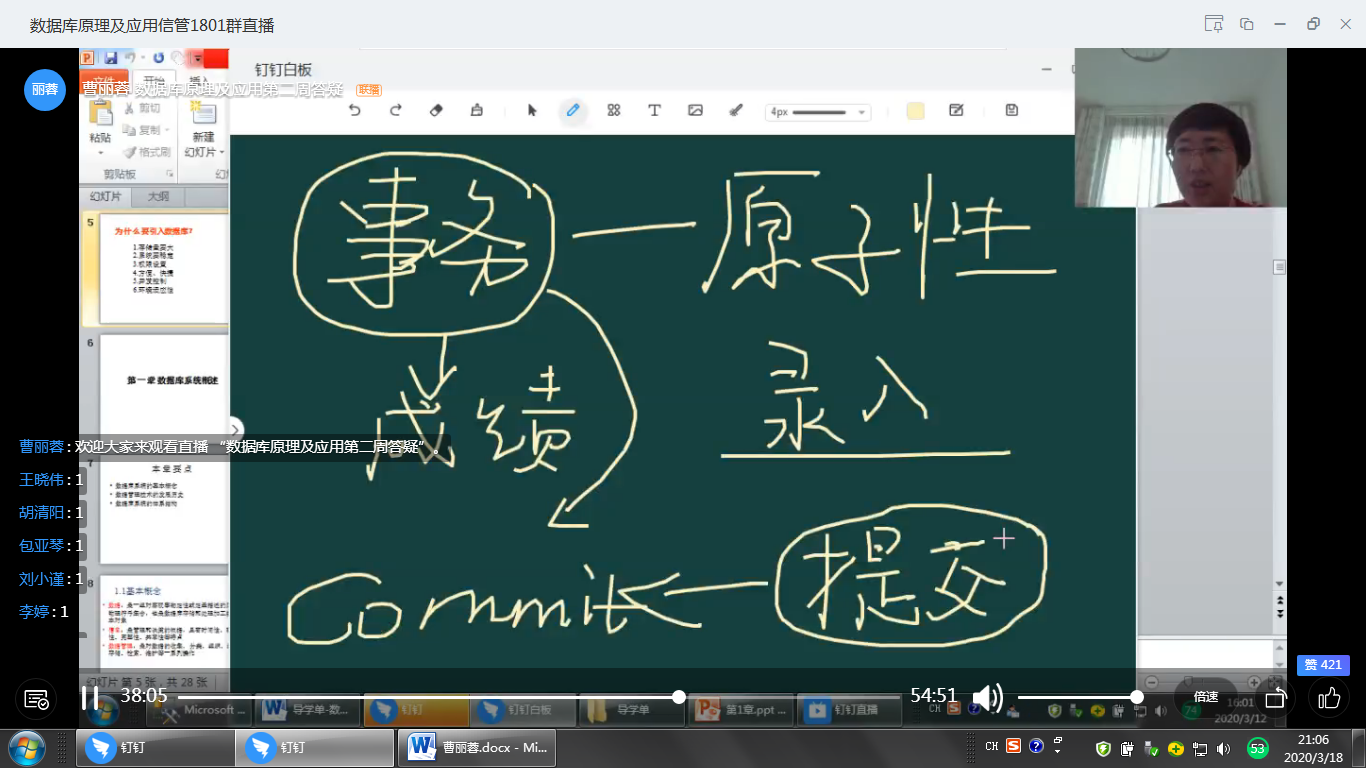1366x768 pixels.
Task: Click the pin window icon in title bar
Action: 1214,24
